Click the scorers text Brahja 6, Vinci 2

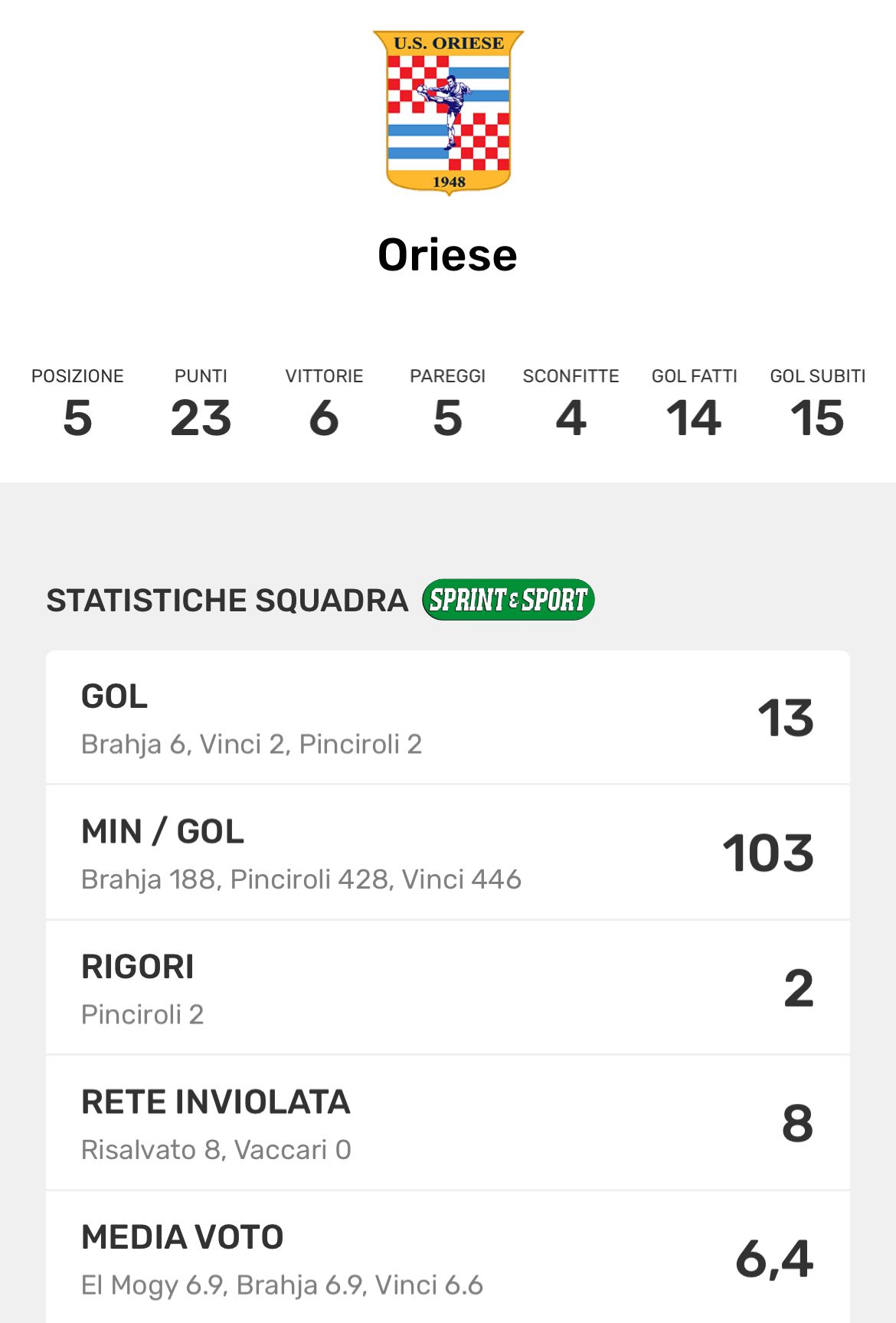point(251,744)
